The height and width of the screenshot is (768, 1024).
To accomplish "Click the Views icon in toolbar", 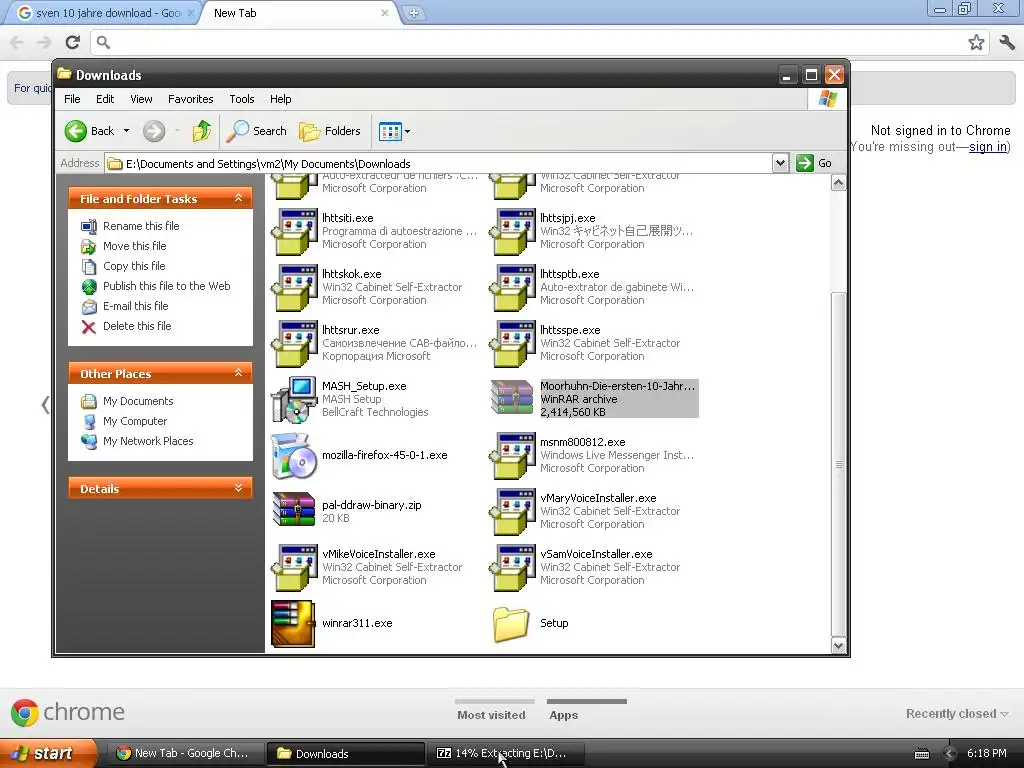I will pos(390,131).
